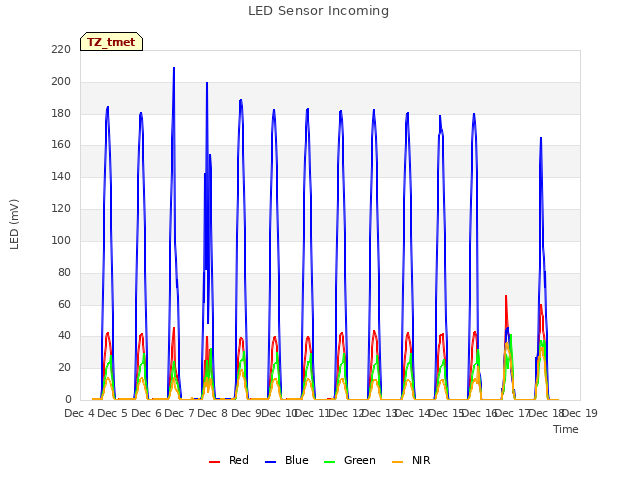Click the 0 y-axis tick value
640x480 pixels.
[x=68, y=400]
